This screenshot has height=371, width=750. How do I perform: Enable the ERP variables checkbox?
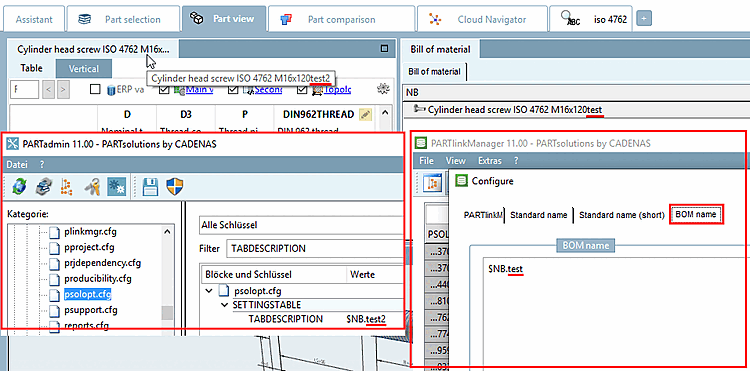95,89
